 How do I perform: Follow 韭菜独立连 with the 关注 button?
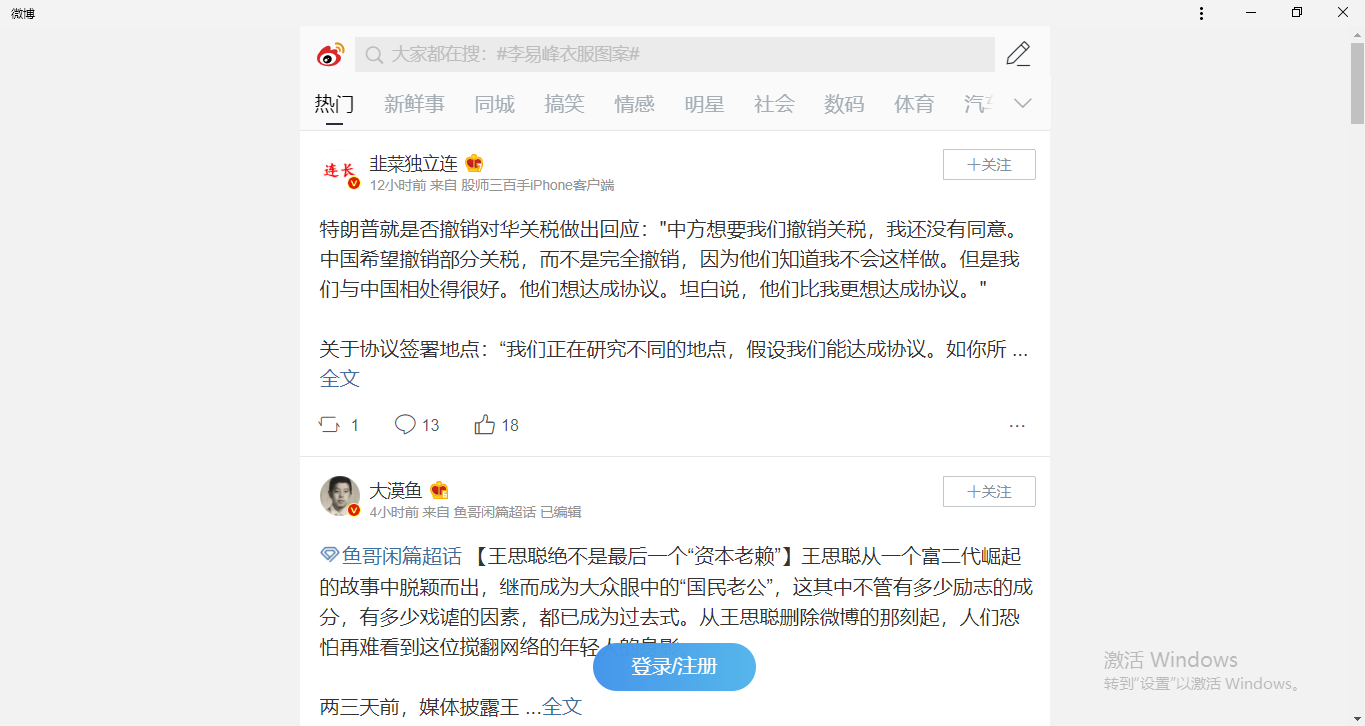coord(989,165)
